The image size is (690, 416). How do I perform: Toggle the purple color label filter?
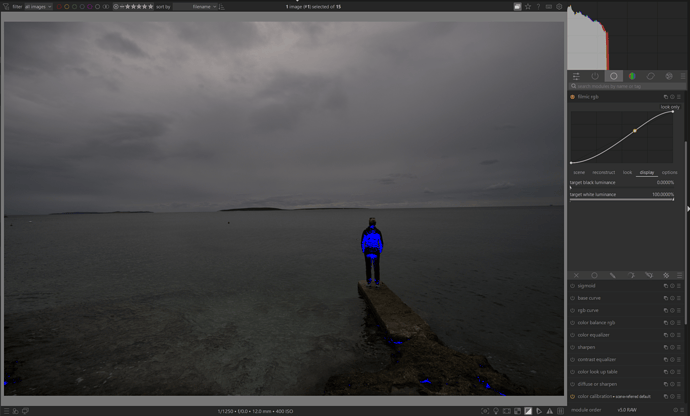(x=90, y=7)
